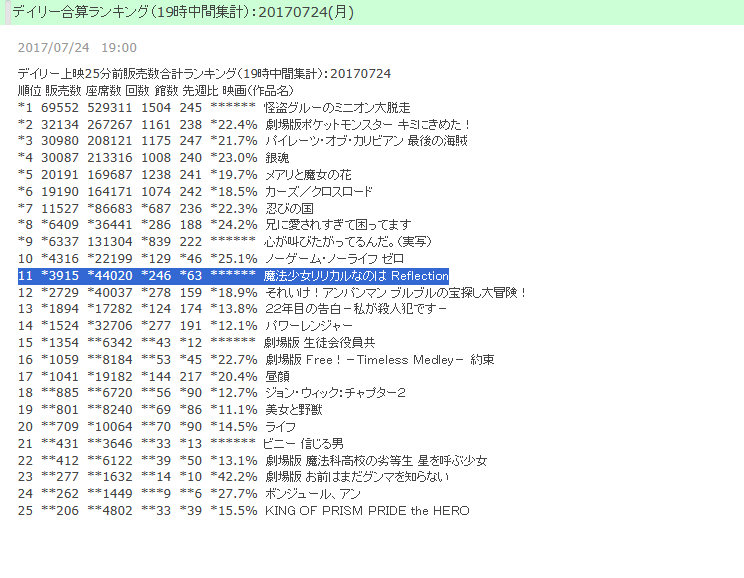Select movie title 忍びの国

289,208
